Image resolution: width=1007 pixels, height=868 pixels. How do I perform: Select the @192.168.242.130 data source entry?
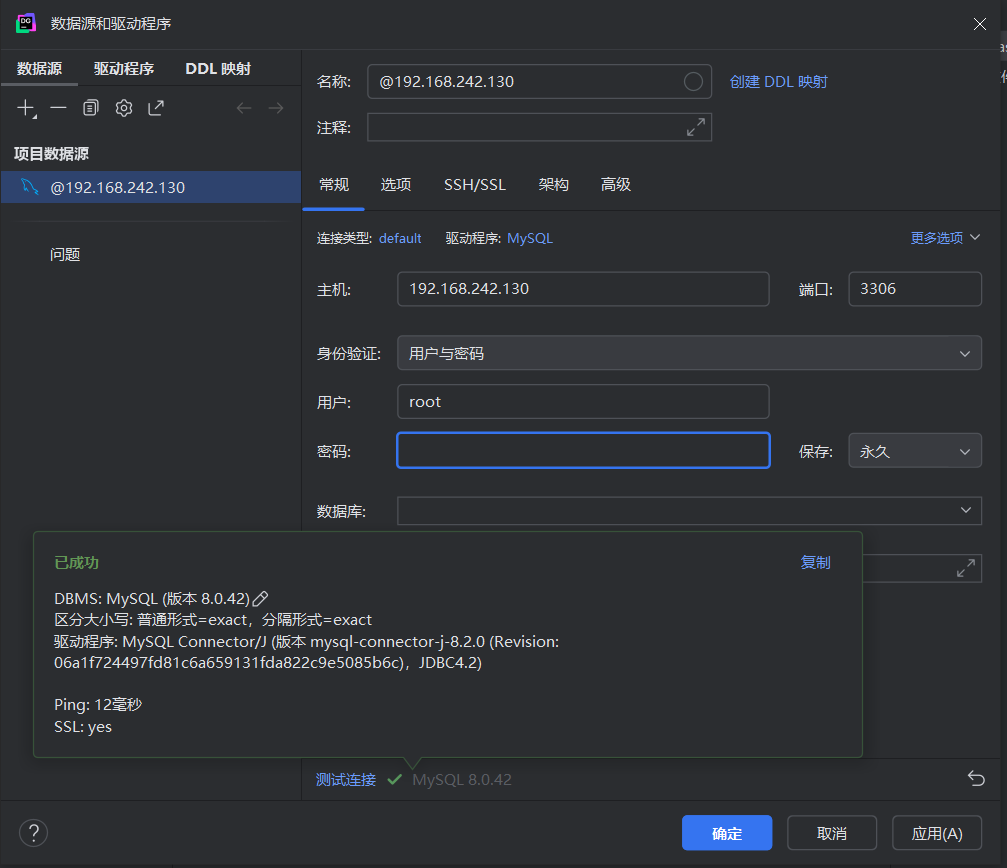[151, 187]
